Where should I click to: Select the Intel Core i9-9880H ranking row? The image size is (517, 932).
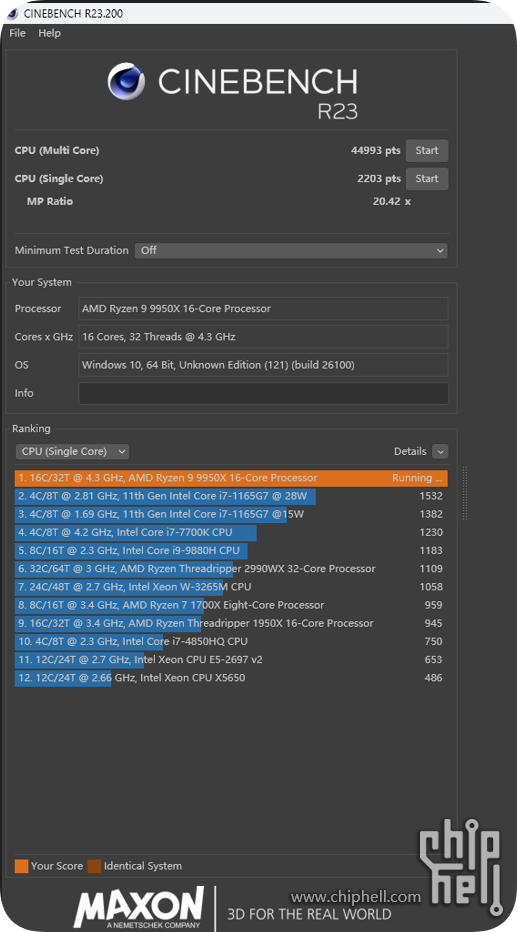[231, 550]
